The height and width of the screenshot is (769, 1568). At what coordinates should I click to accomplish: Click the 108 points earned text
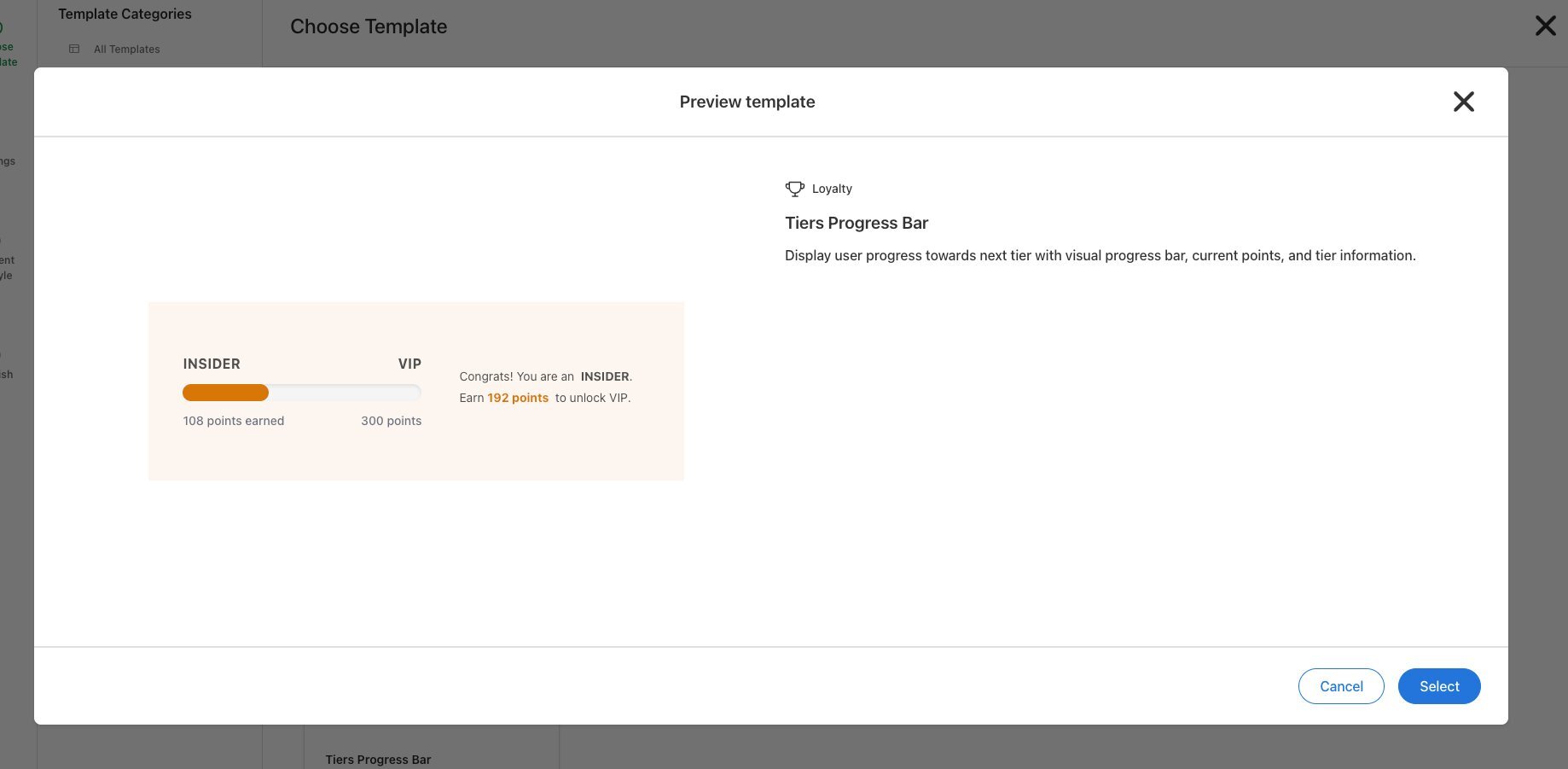click(x=234, y=421)
